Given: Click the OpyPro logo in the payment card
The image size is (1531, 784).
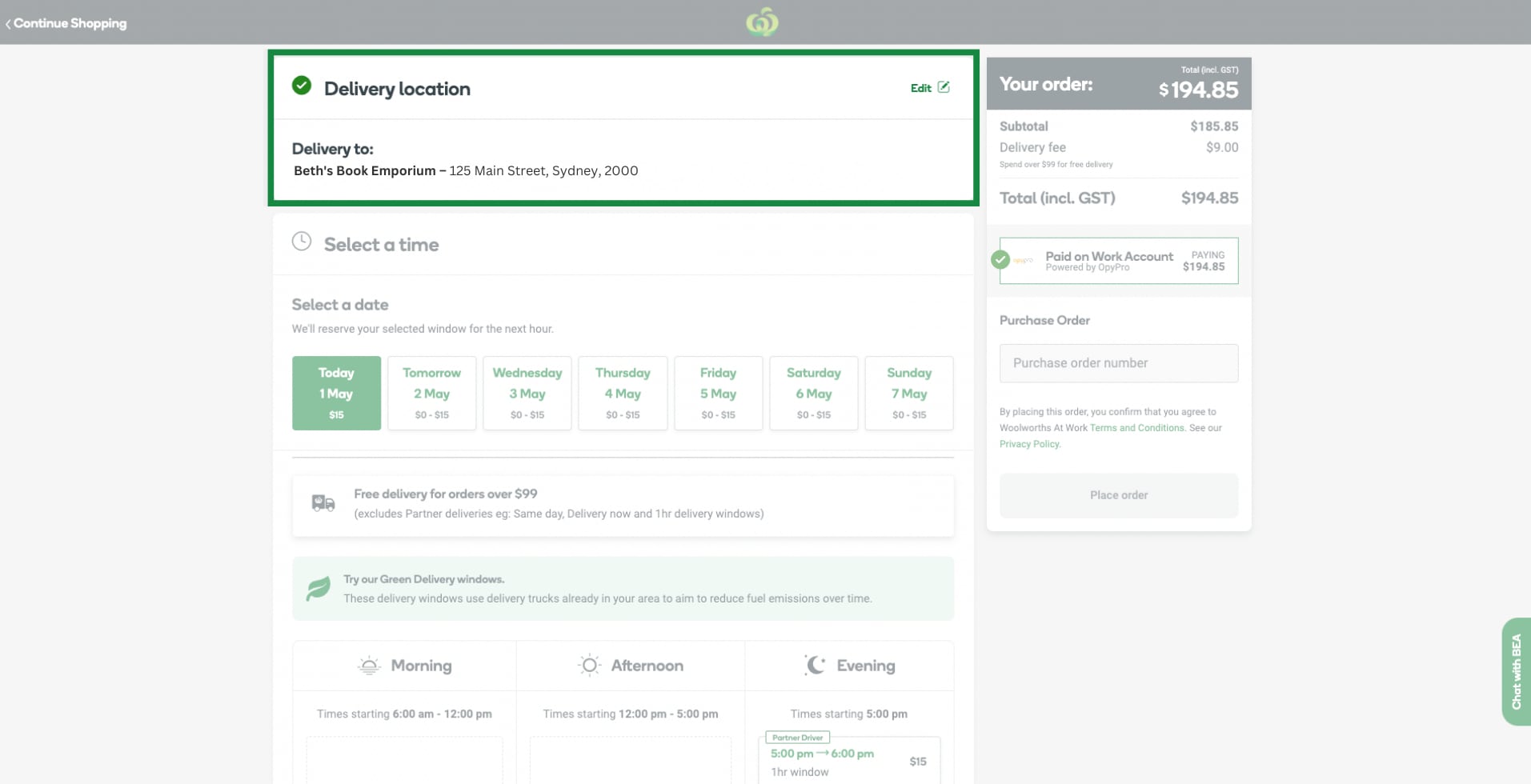Looking at the screenshot, I should pyautogui.click(x=1024, y=261).
